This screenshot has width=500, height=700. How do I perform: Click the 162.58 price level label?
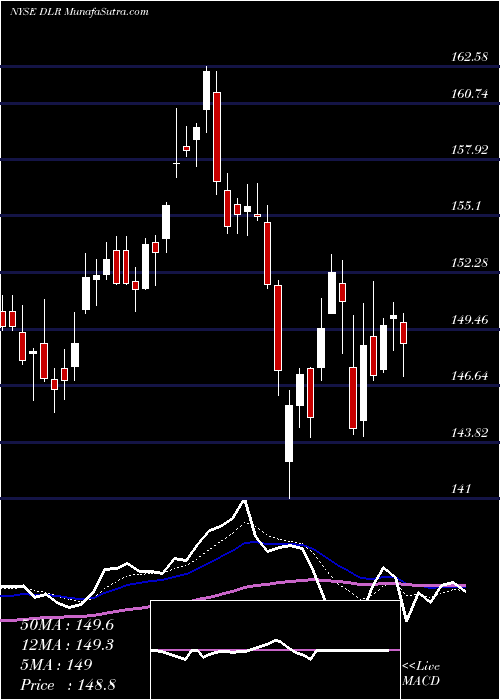pyautogui.click(x=470, y=57)
